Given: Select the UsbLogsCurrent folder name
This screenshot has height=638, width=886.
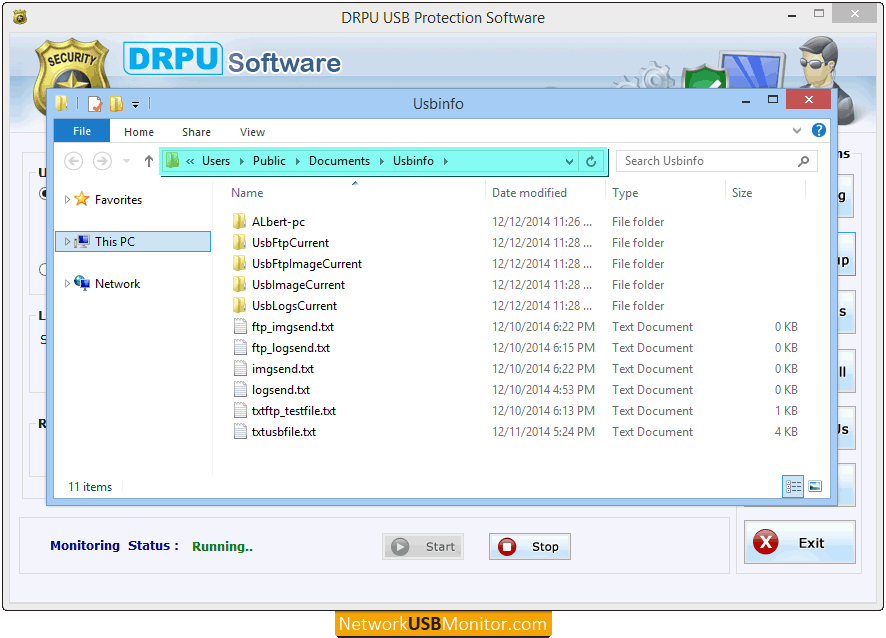Looking at the screenshot, I should coord(294,306).
